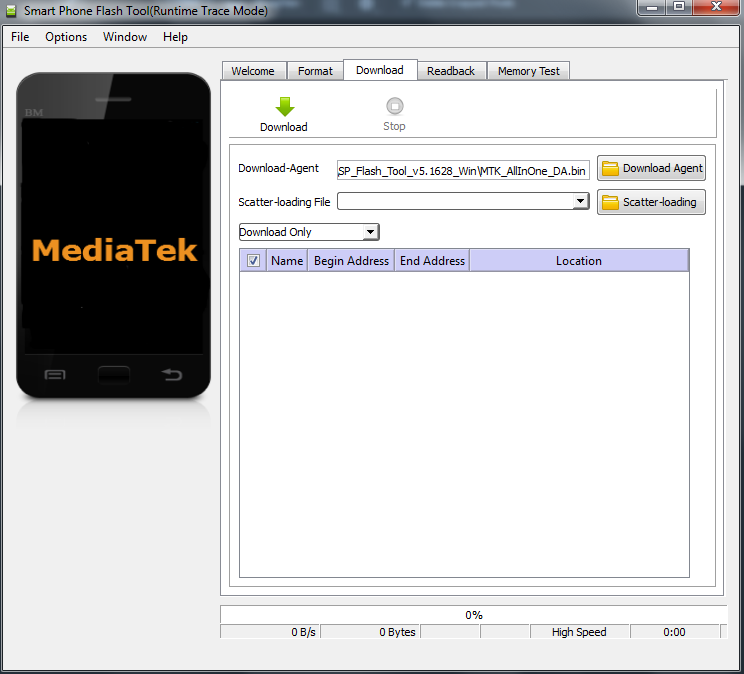
Task: Toggle the select-all checkbox in table header
Action: pyautogui.click(x=253, y=261)
